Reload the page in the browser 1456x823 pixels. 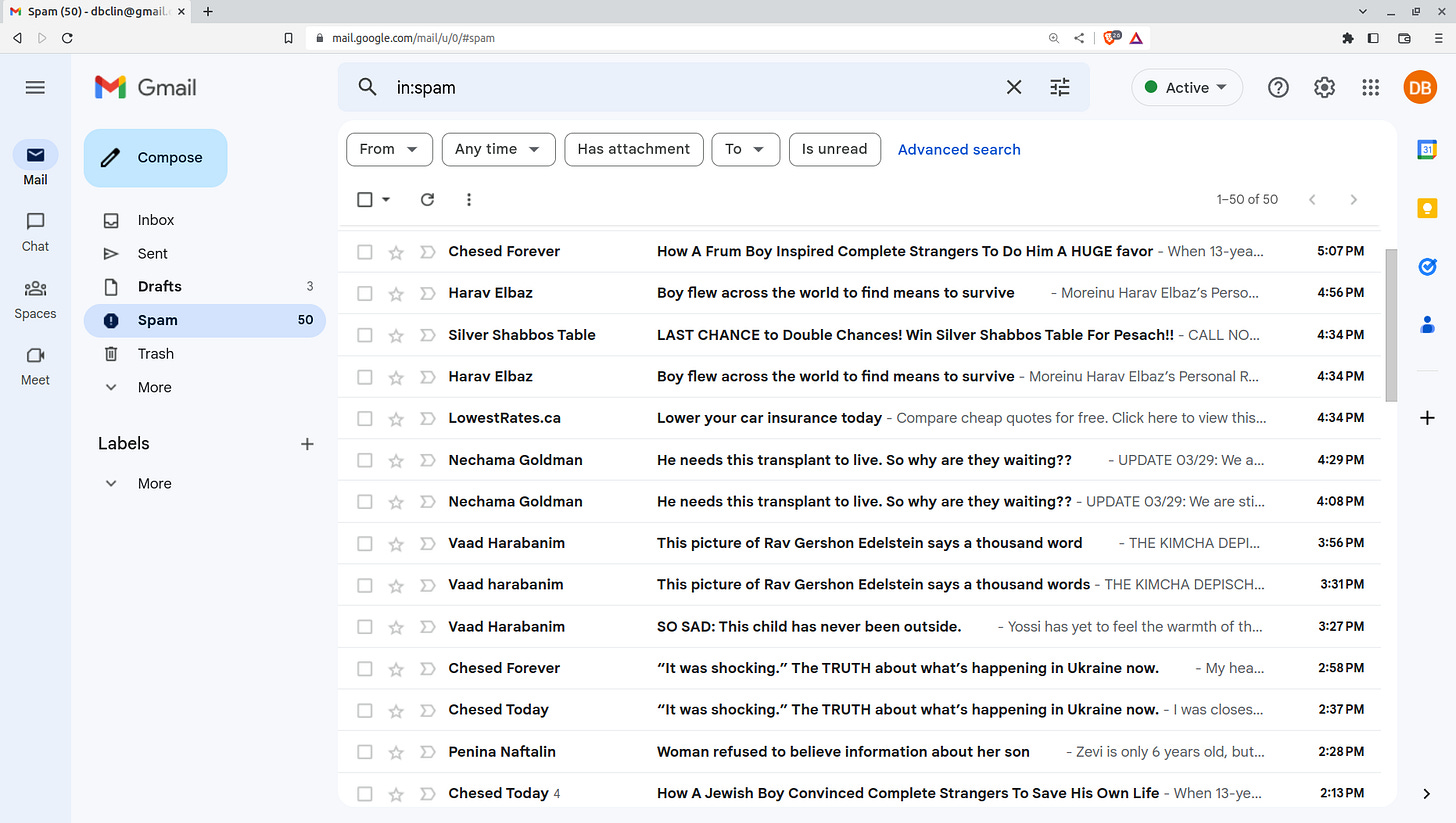67,38
